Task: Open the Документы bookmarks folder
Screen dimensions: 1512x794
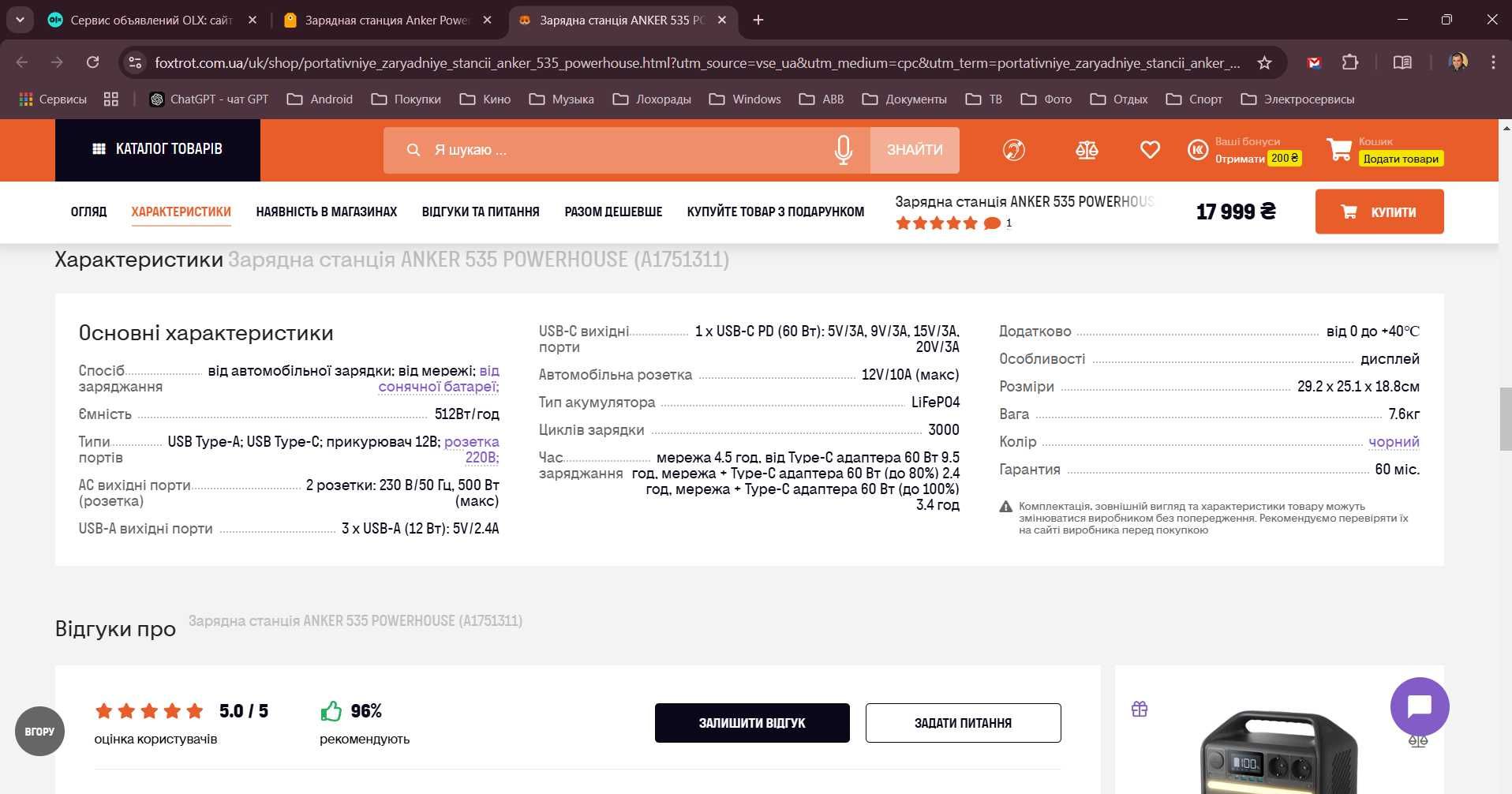Action: [x=904, y=99]
